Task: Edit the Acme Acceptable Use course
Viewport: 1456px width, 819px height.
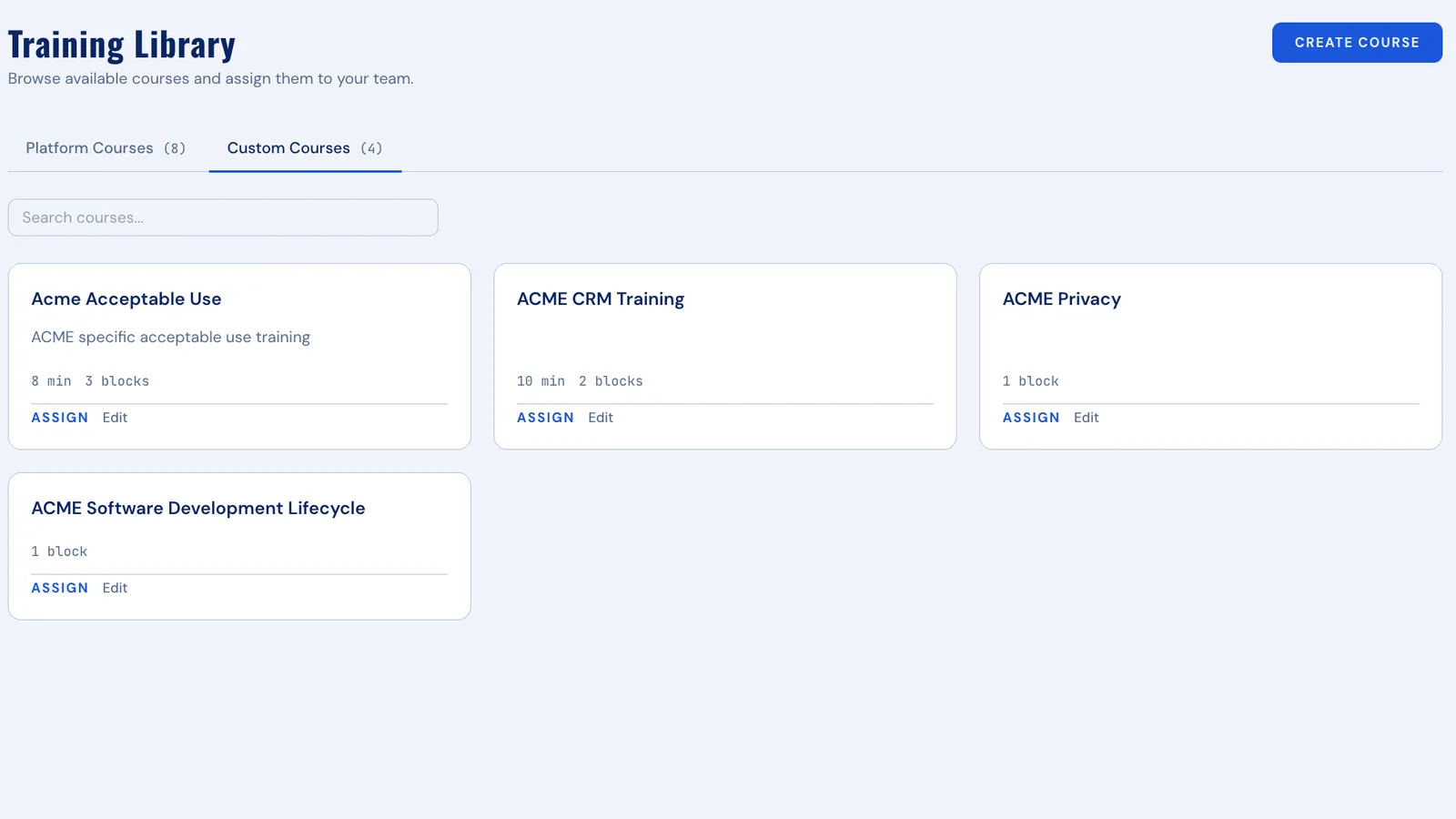Action: 115,418
